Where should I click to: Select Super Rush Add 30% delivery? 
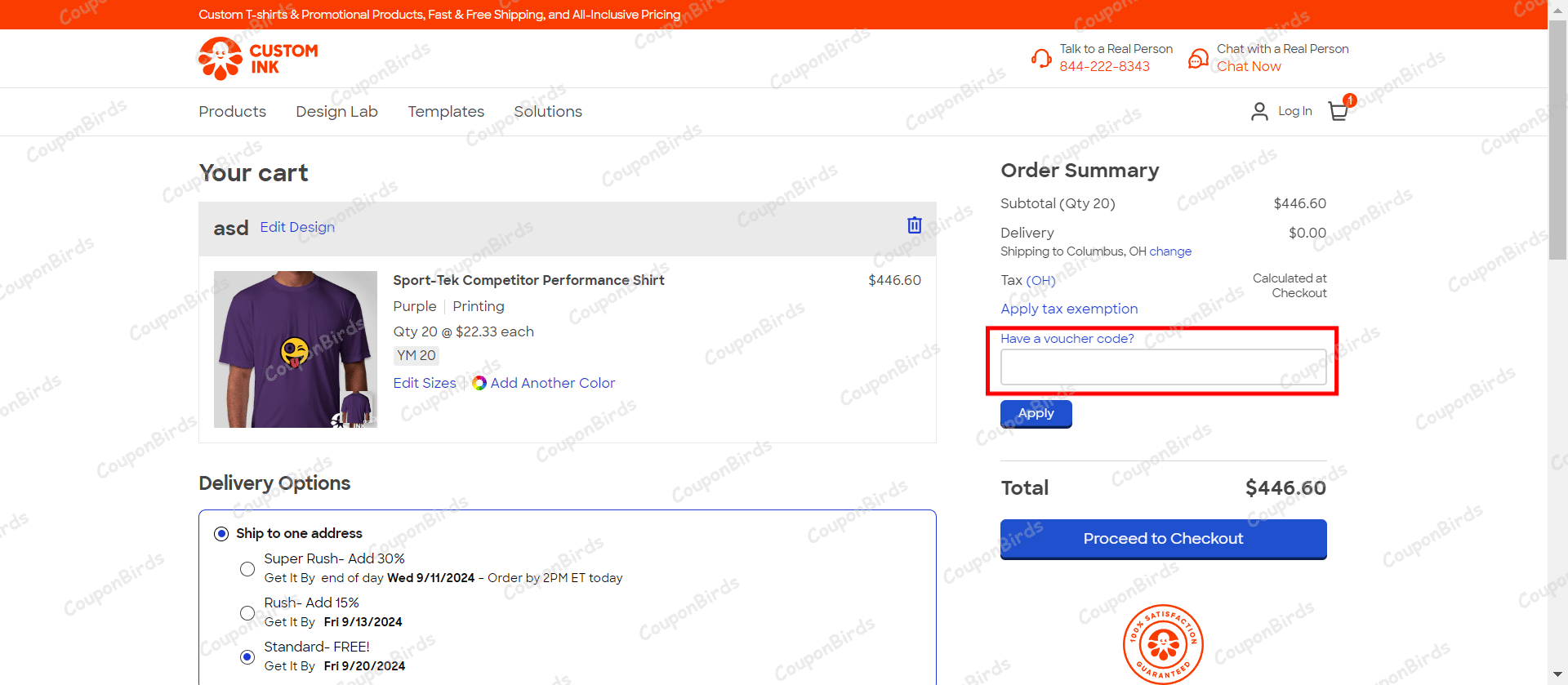tap(247, 568)
